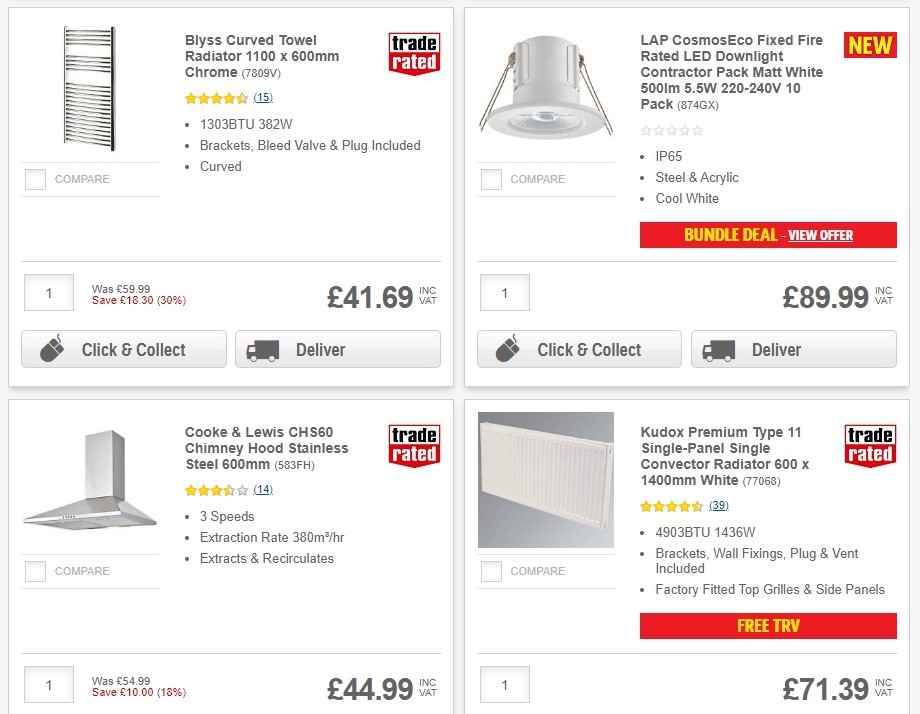Screen dimensions: 920x714
Task: Tick the COMPARE checkbox for Blyss Curved Towel Radiator
Action: click(x=35, y=179)
